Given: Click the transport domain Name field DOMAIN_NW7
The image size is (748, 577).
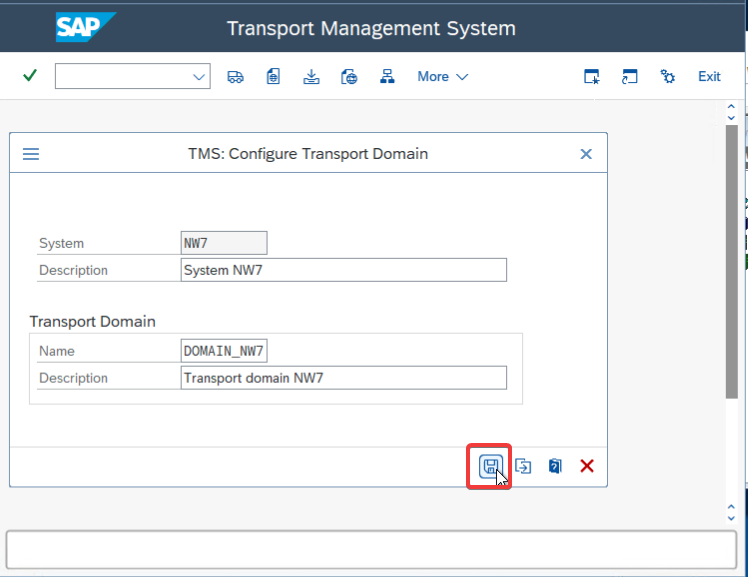Looking at the screenshot, I should 224,351.
